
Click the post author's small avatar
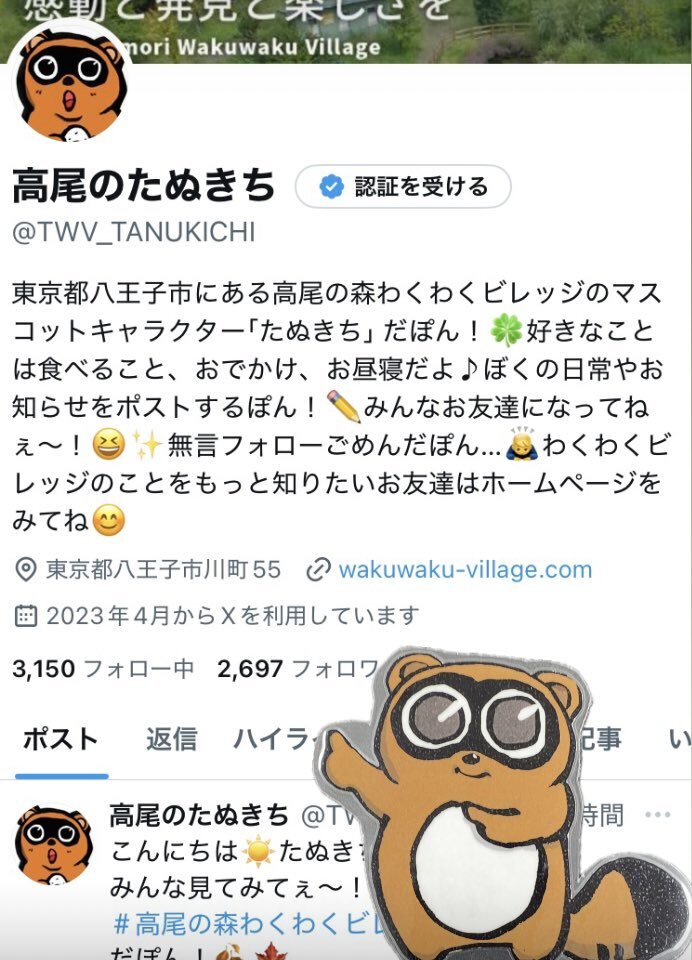(x=54, y=846)
